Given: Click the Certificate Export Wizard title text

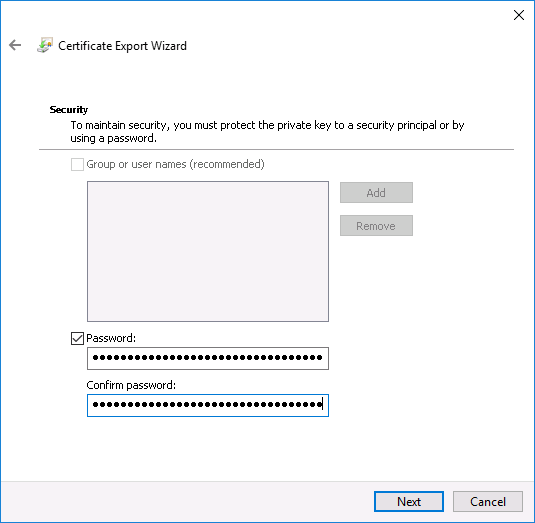Looking at the screenshot, I should pyautogui.click(x=122, y=46).
